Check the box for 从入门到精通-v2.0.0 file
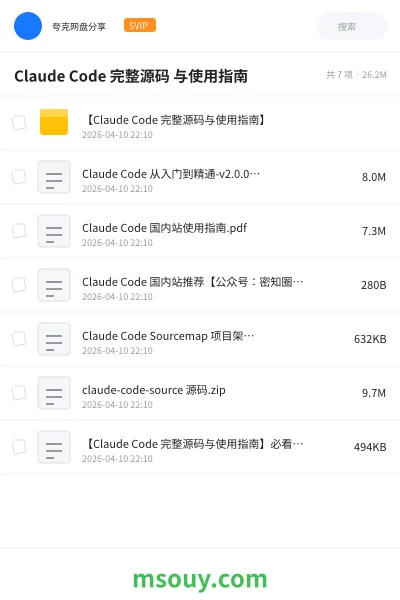400x600 pixels. [19, 177]
